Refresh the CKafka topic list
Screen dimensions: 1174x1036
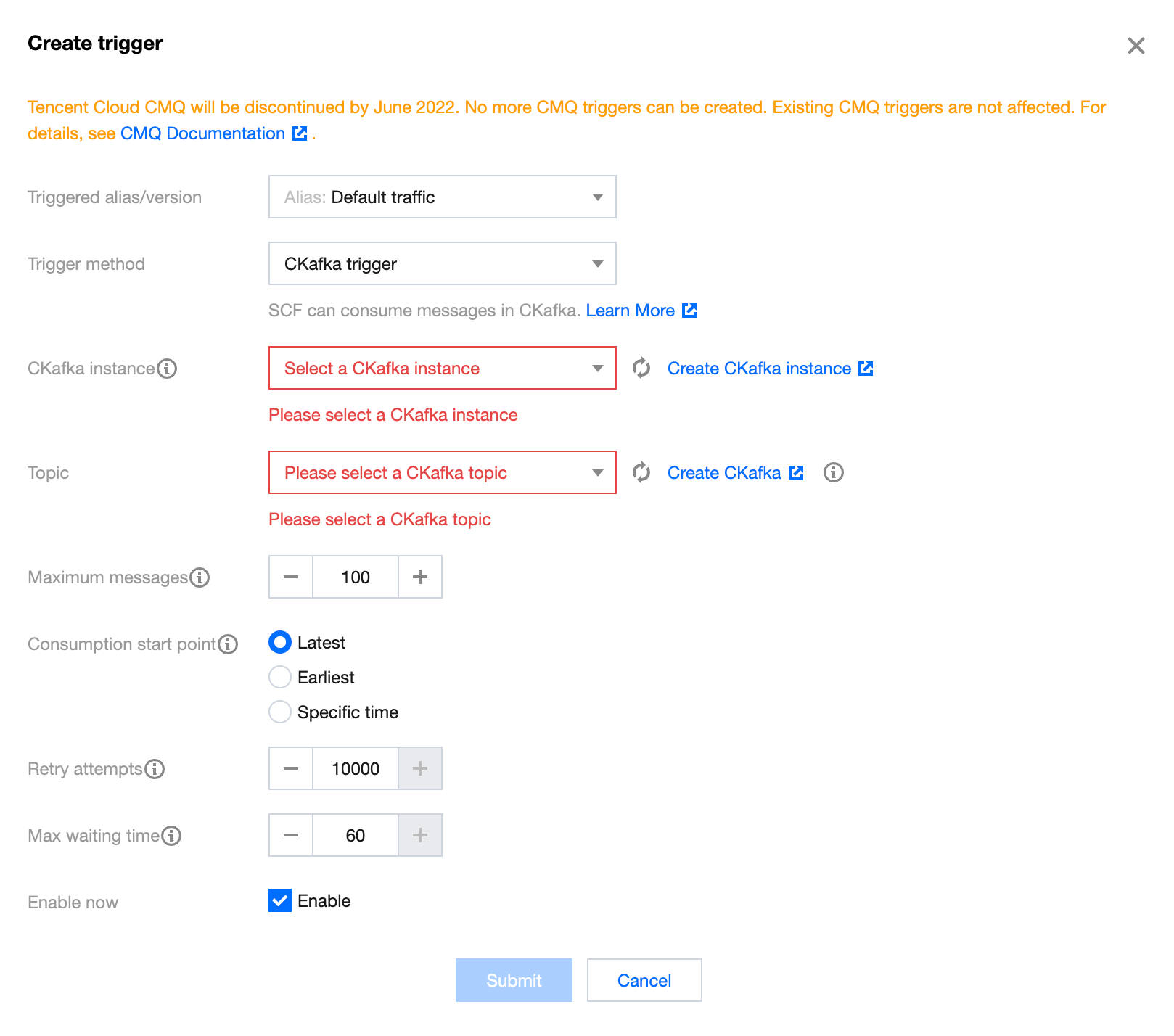tap(641, 473)
